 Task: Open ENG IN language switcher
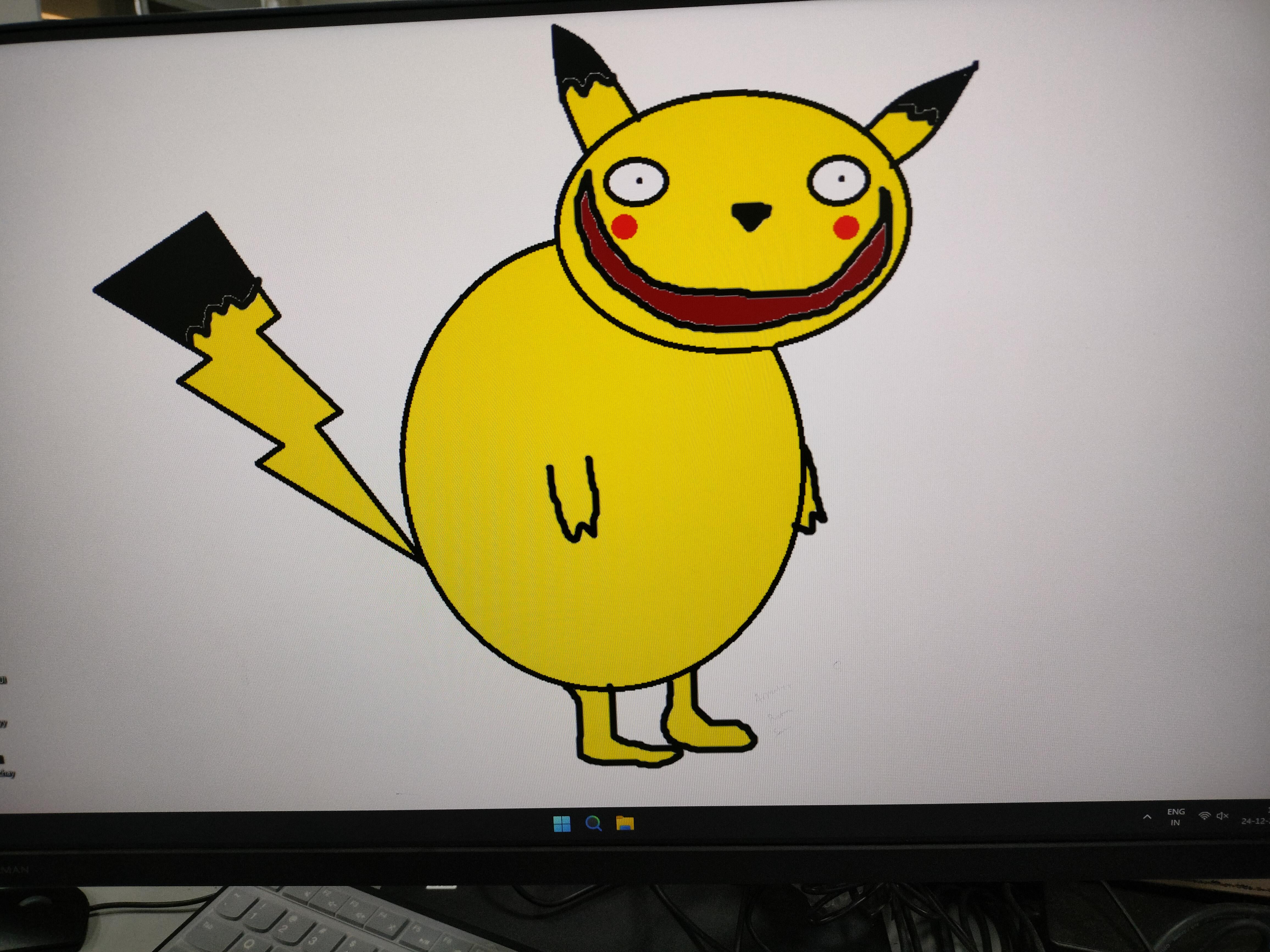click(1175, 817)
